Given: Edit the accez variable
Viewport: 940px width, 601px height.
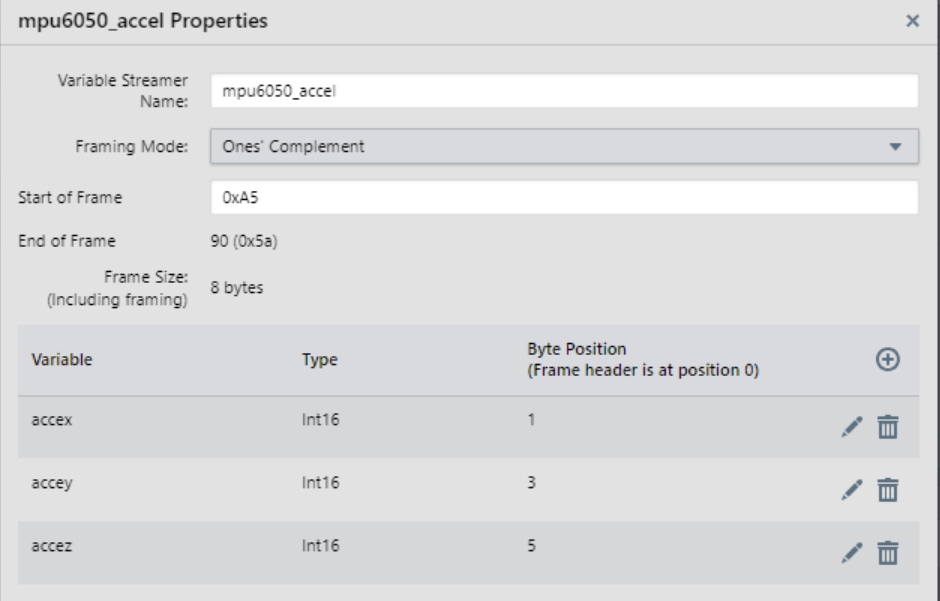Looking at the screenshot, I should [x=852, y=553].
